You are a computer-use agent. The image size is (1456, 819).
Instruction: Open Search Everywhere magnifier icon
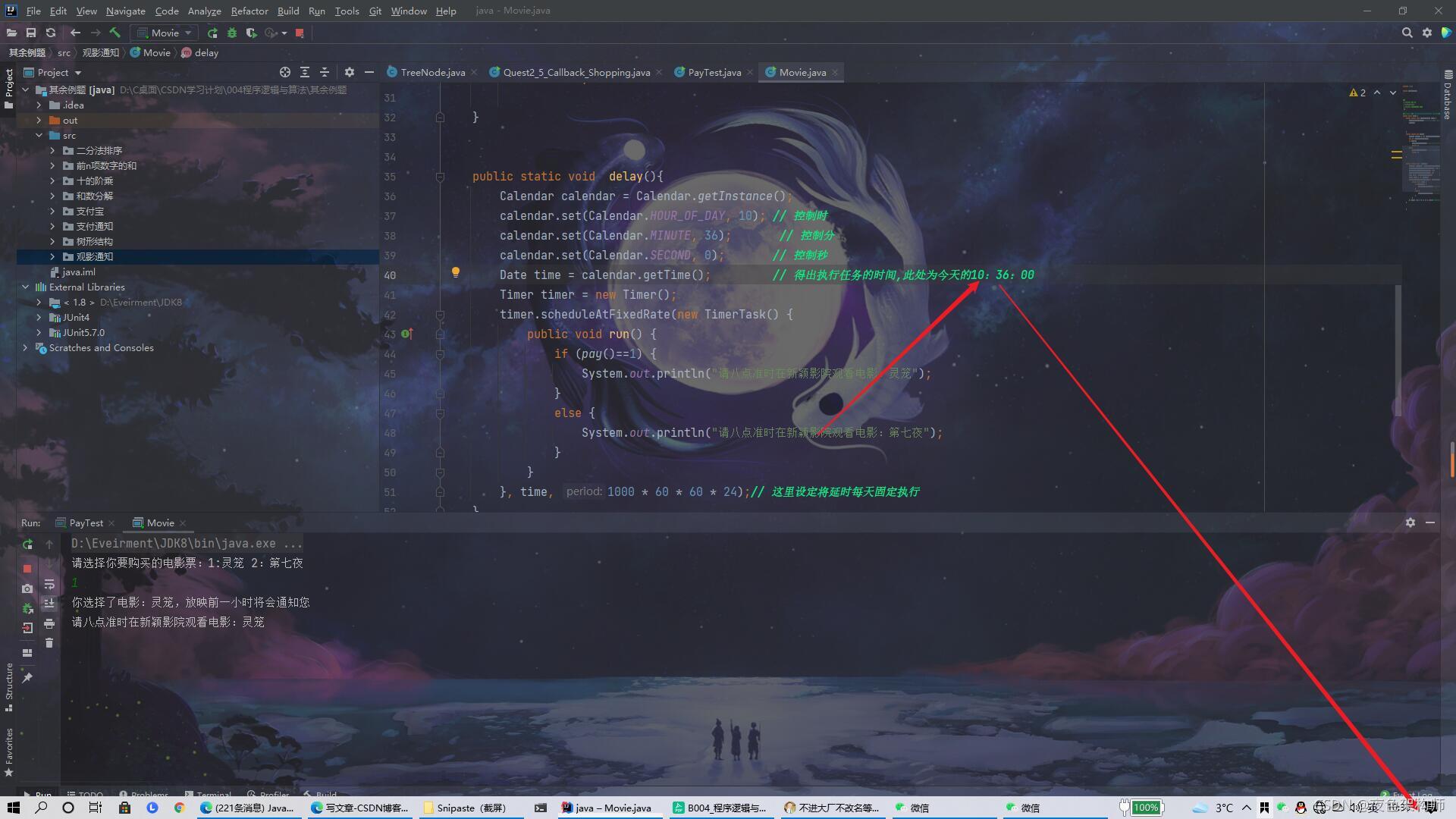[1407, 33]
